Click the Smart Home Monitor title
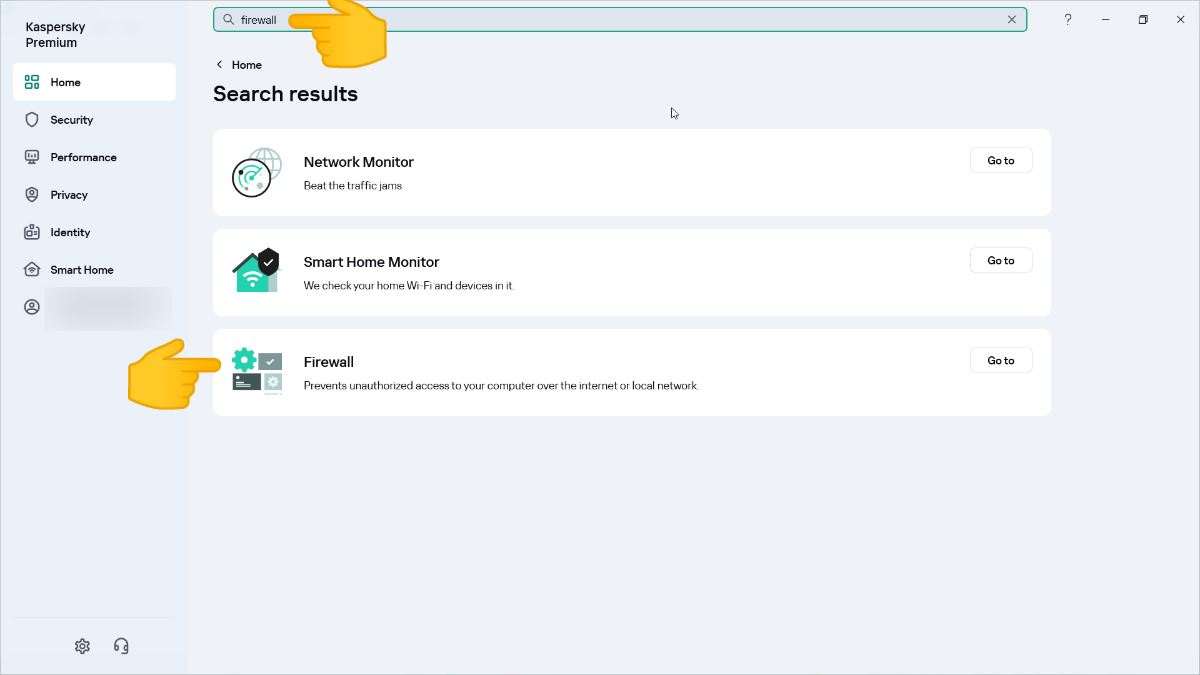1200x675 pixels. pyautogui.click(x=371, y=262)
